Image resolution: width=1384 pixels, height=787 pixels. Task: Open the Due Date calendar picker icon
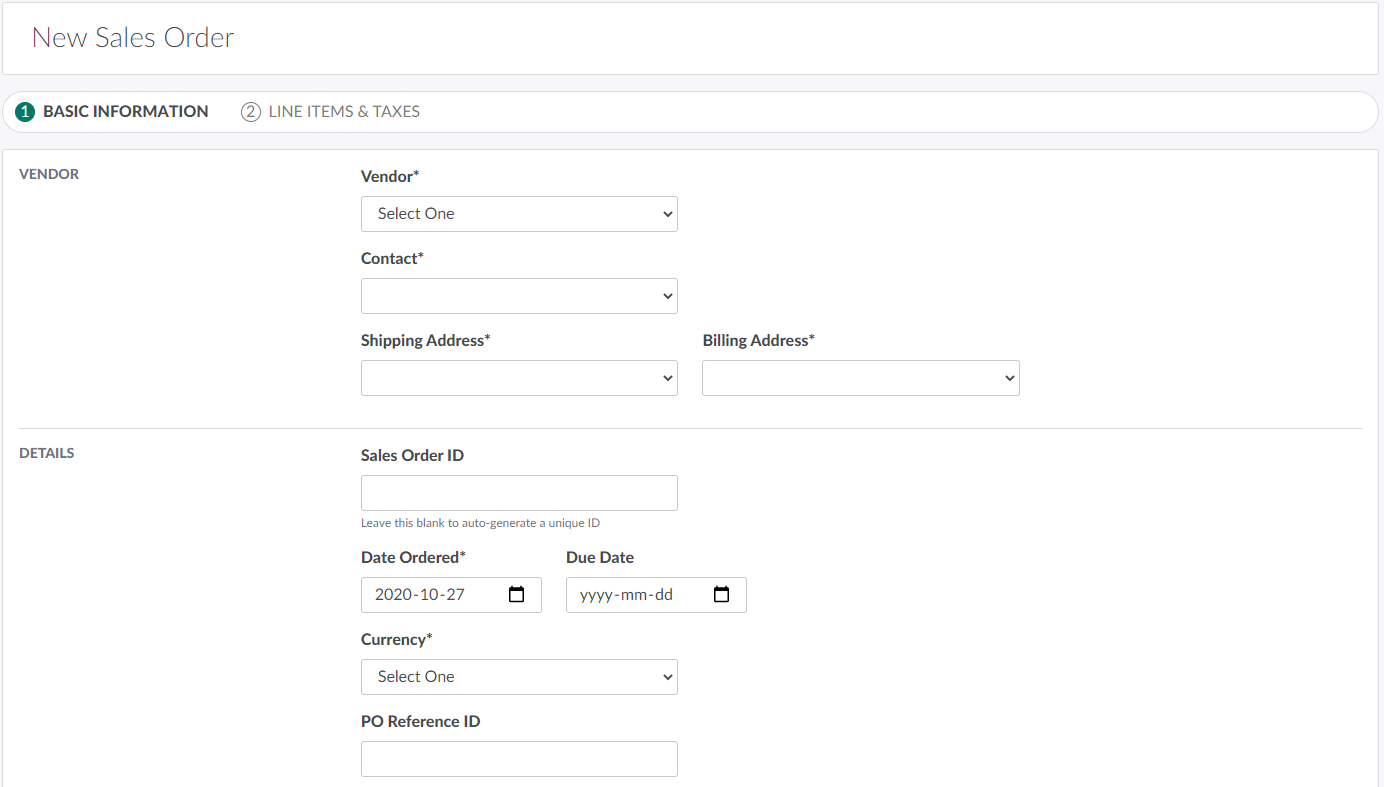pos(722,595)
